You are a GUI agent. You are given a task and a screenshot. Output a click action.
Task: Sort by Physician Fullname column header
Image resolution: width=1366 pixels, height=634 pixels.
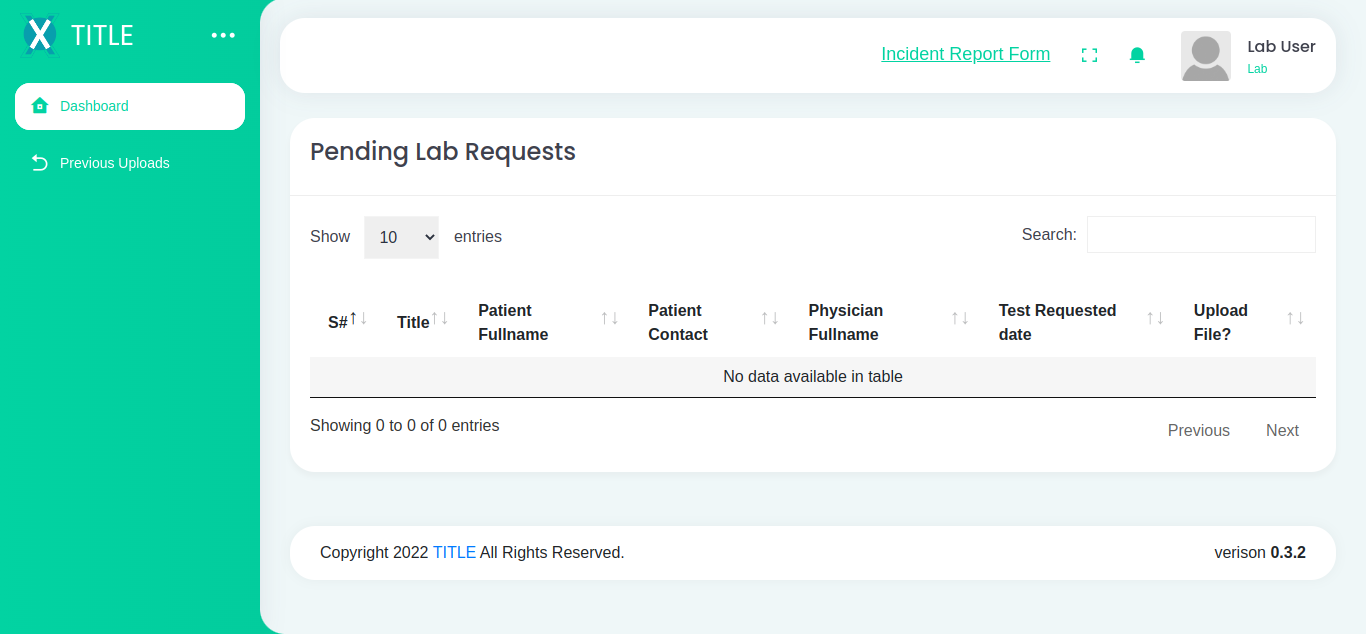tap(846, 322)
